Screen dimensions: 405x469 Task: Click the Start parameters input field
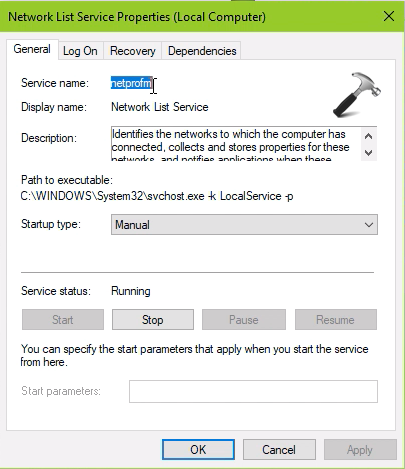[253, 391]
